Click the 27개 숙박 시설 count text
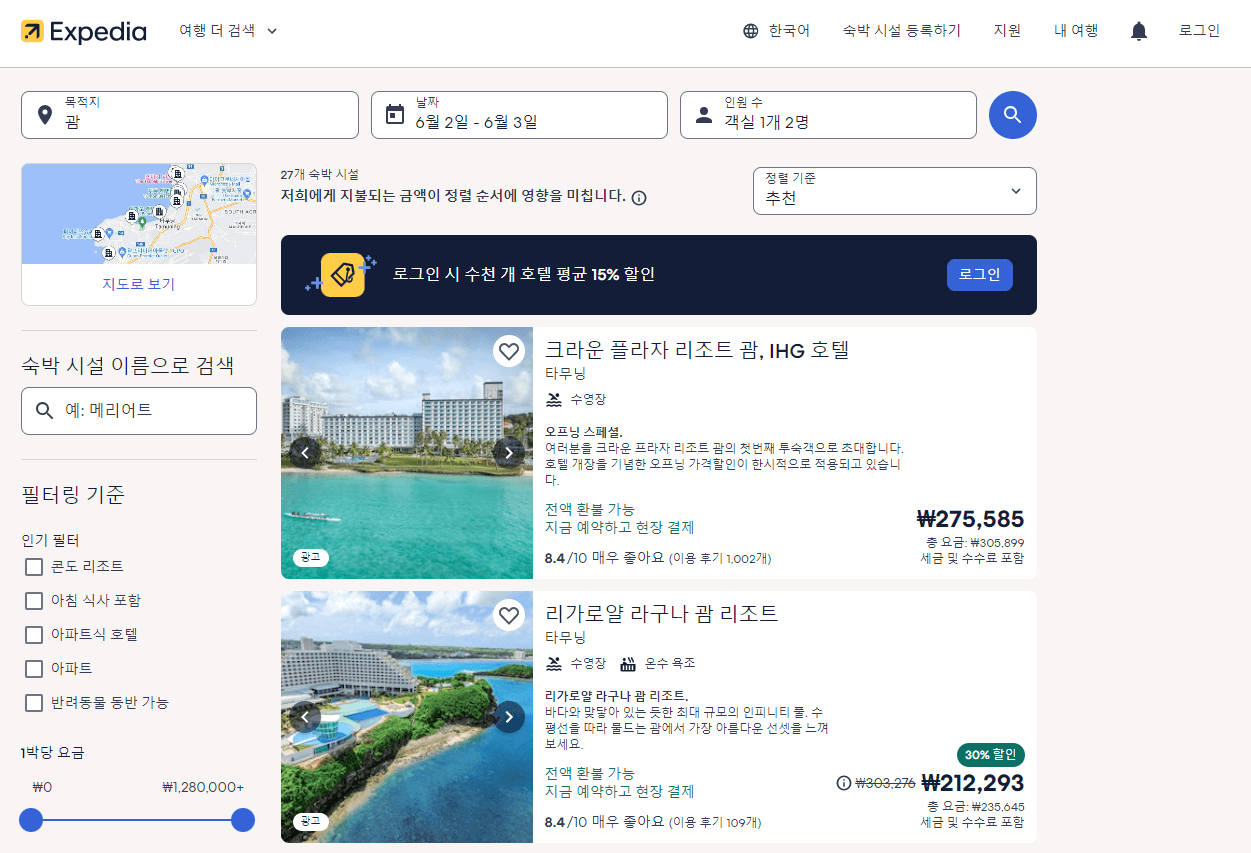This screenshot has height=853, width=1251. click(320, 174)
